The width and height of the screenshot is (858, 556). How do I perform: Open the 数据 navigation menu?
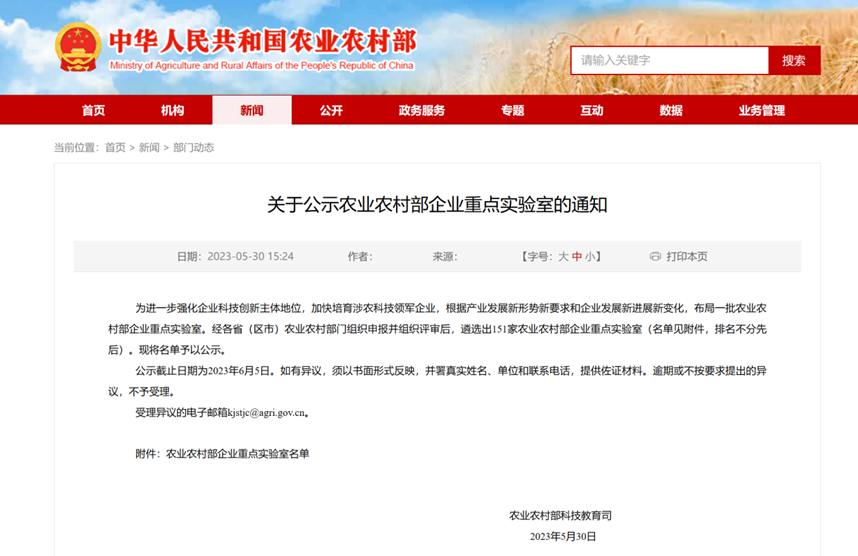pos(671,111)
